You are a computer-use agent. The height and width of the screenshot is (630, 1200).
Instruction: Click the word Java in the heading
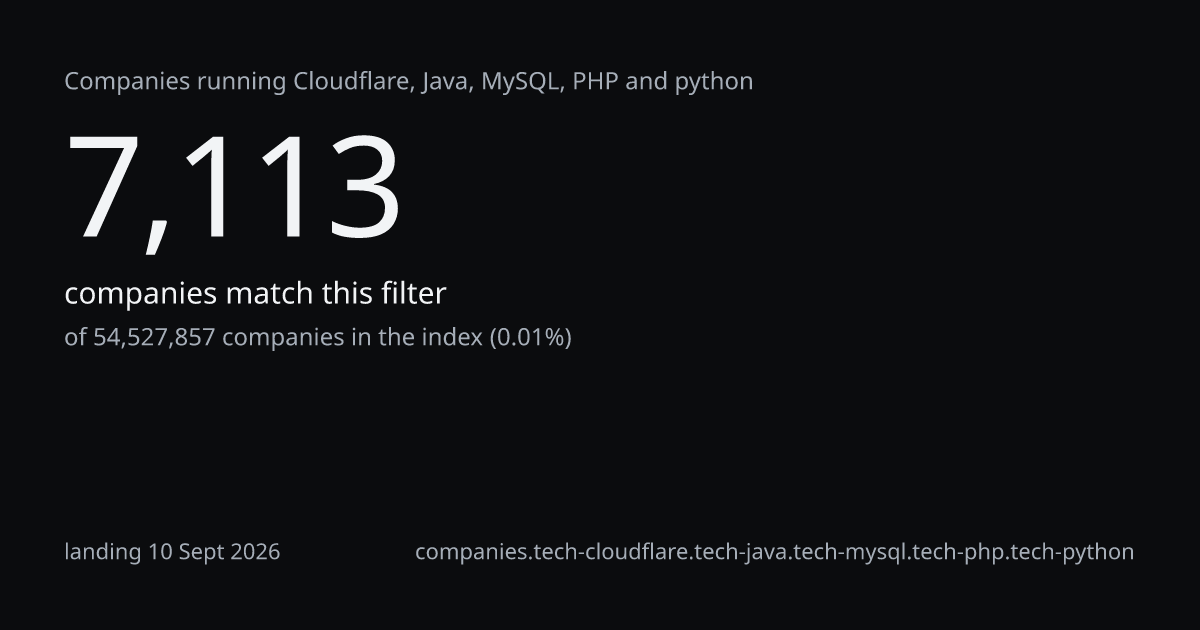click(x=445, y=82)
